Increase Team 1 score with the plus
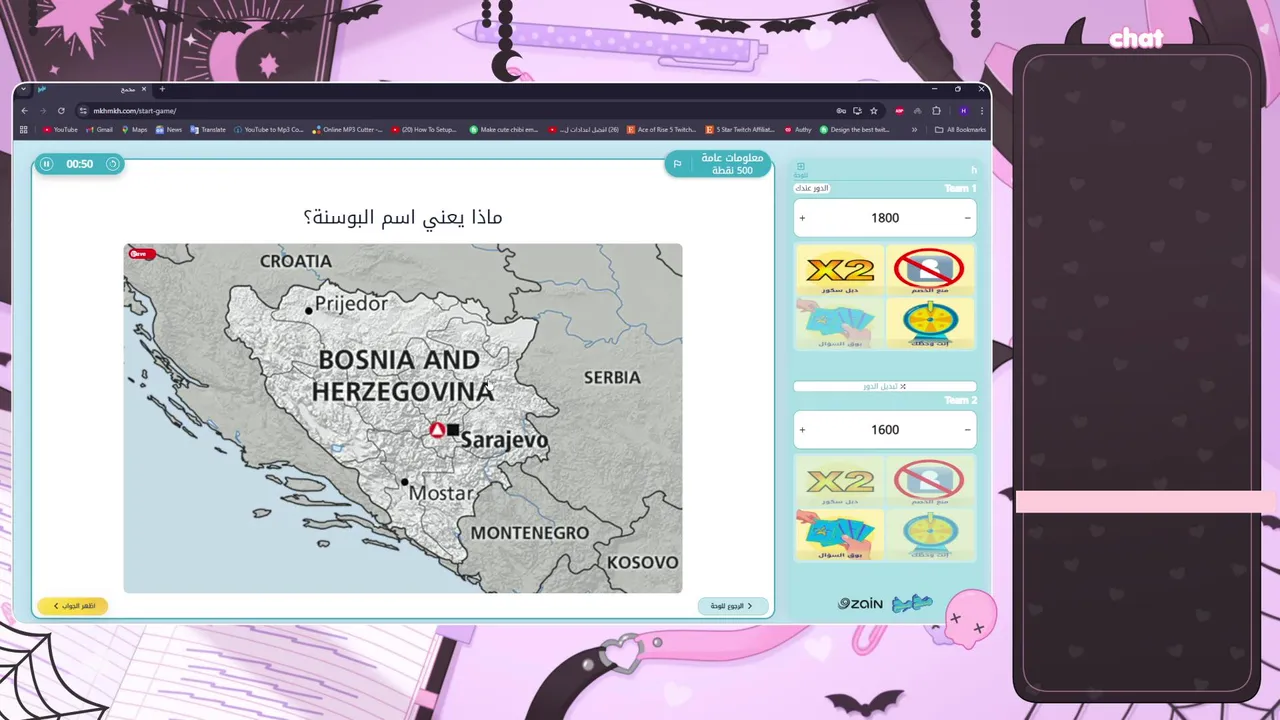The height and width of the screenshot is (720, 1280). click(x=802, y=218)
